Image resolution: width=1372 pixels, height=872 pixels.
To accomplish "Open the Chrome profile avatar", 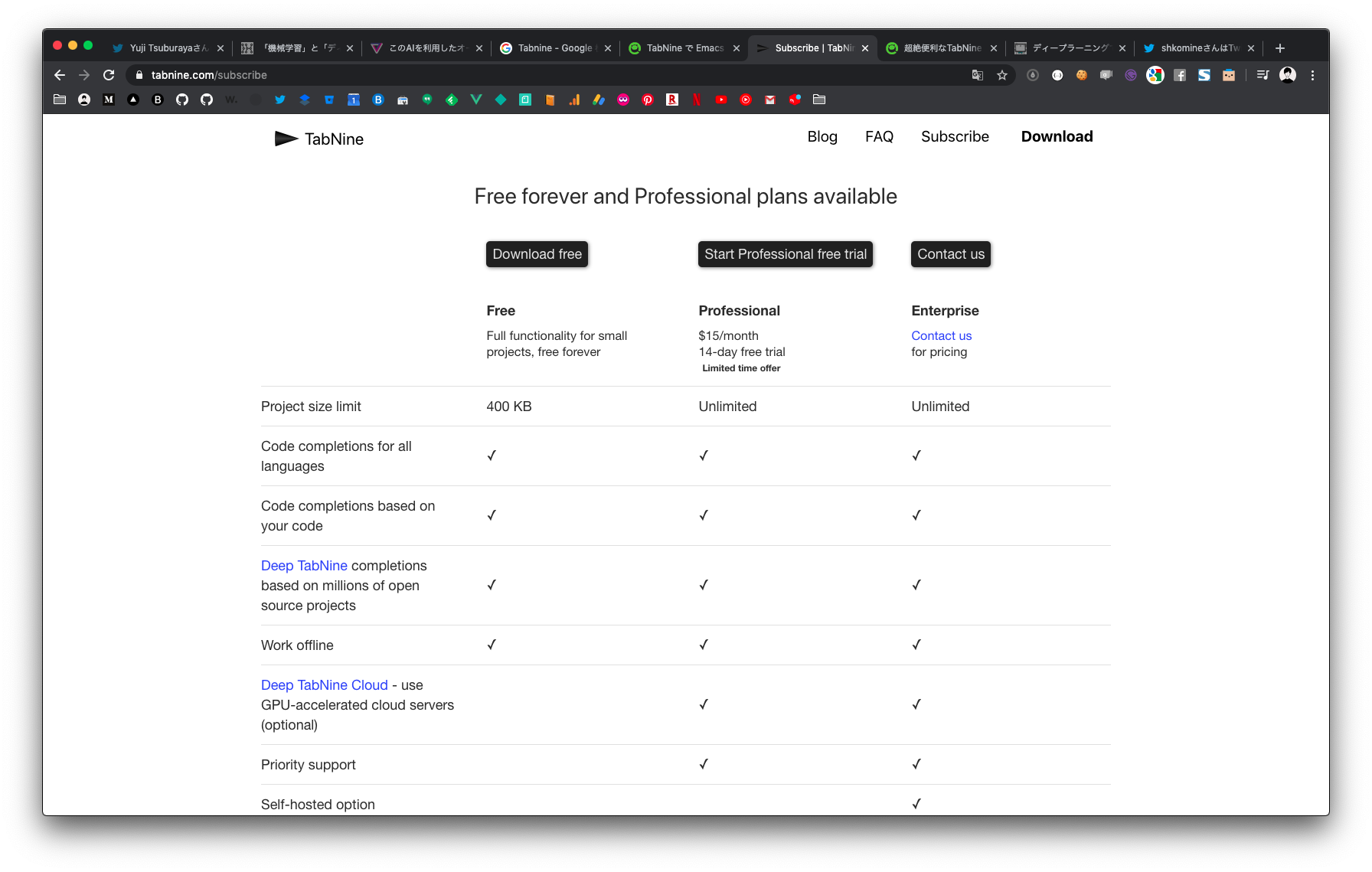I will pos(1288,75).
